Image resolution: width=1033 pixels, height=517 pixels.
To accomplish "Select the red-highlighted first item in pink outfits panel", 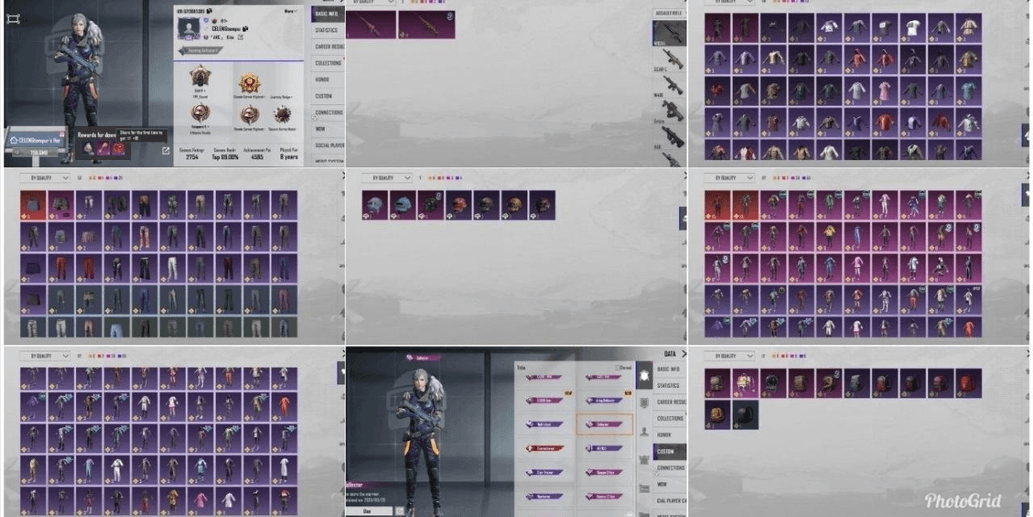I will click(717, 205).
